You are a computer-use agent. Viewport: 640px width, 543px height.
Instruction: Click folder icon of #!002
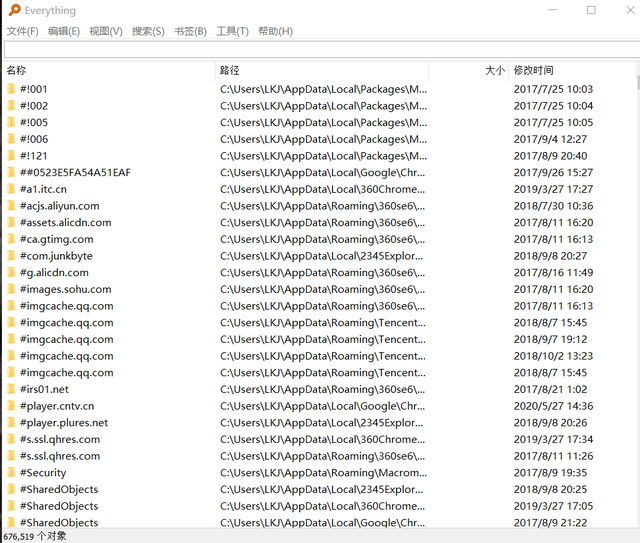[x=12, y=105]
